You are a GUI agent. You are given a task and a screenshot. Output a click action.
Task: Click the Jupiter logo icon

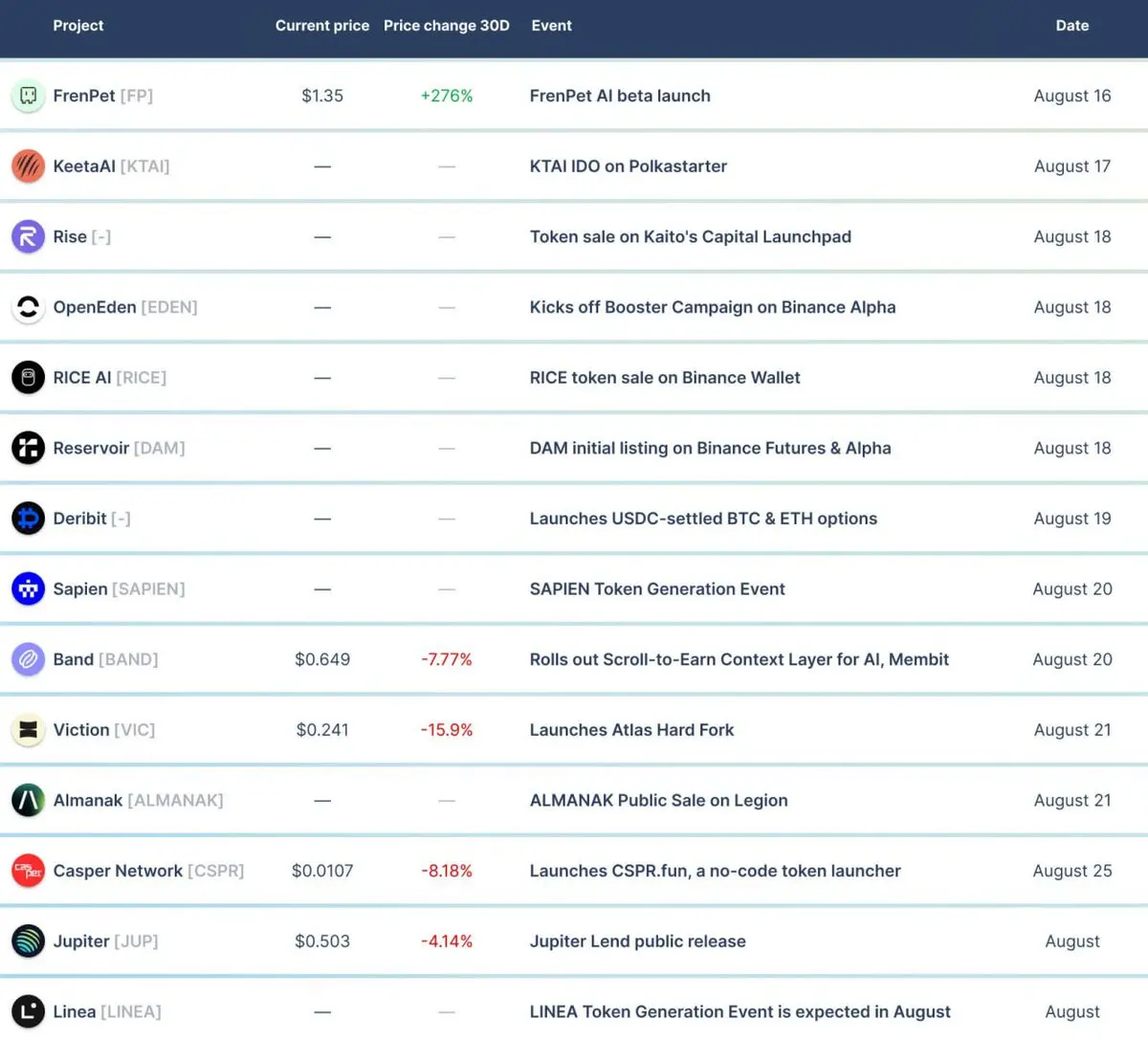click(28, 941)
